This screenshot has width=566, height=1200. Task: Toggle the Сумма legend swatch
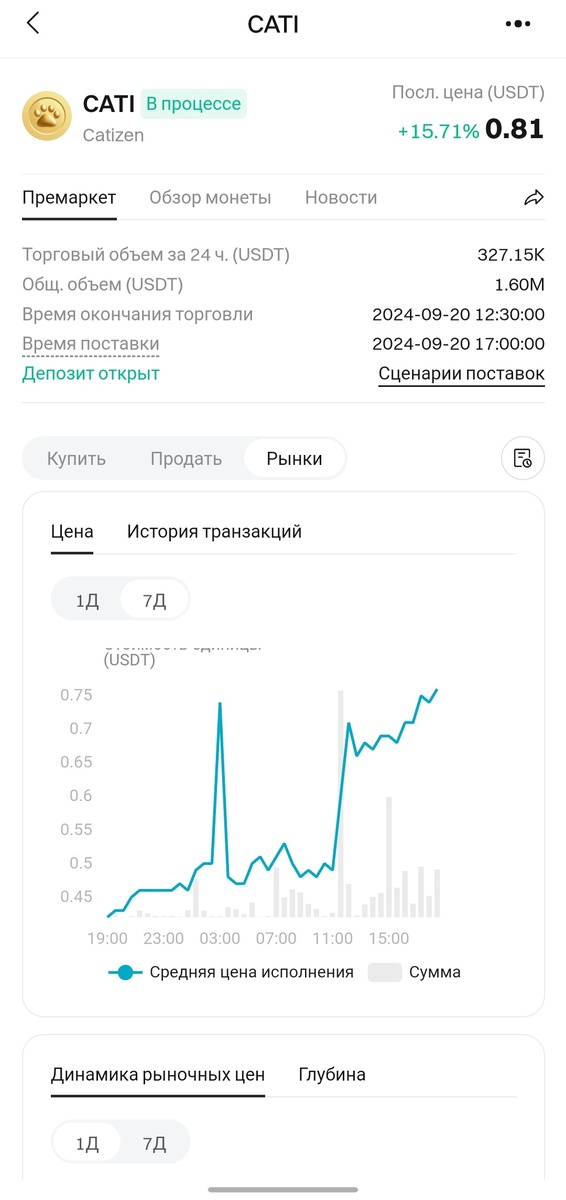tap(385, 972)
